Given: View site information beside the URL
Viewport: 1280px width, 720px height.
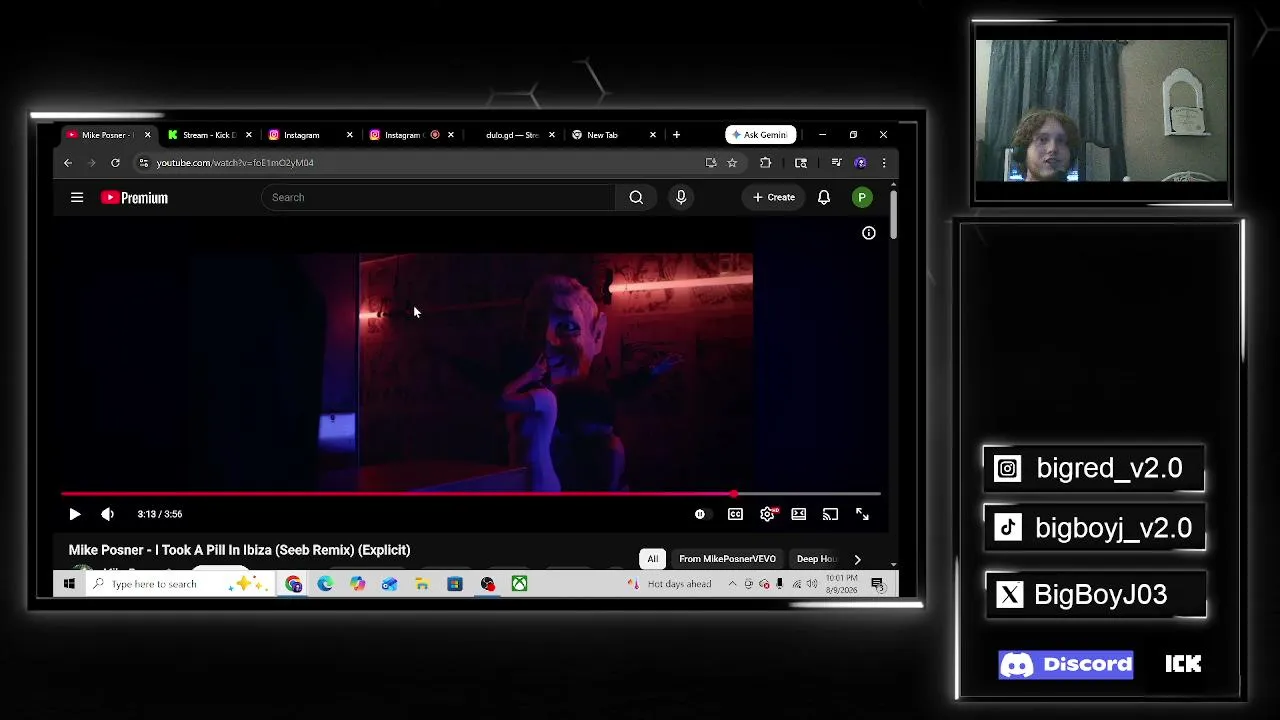Looking at the screenshot, I should (144, 163).
